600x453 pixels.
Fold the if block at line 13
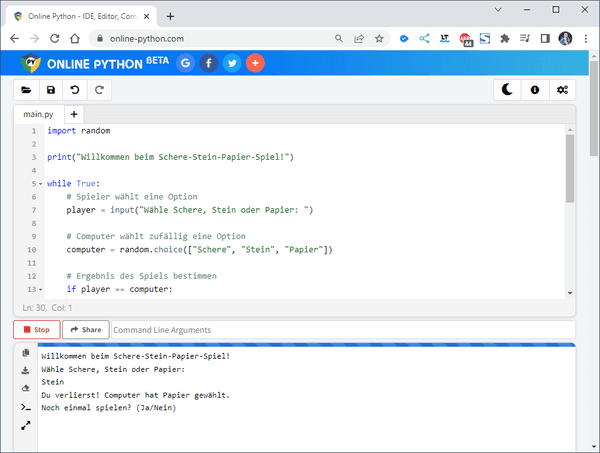coord(40,289)
